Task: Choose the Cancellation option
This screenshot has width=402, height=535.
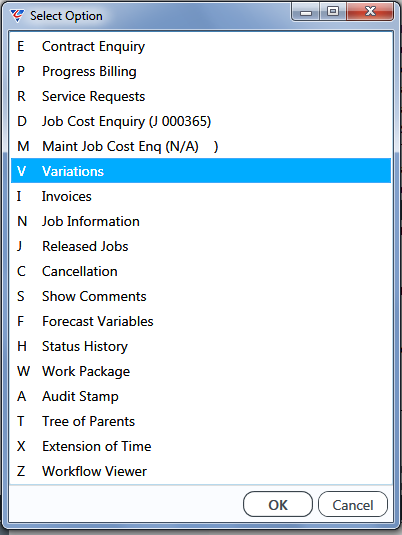Action: click(x=201, y=271)
